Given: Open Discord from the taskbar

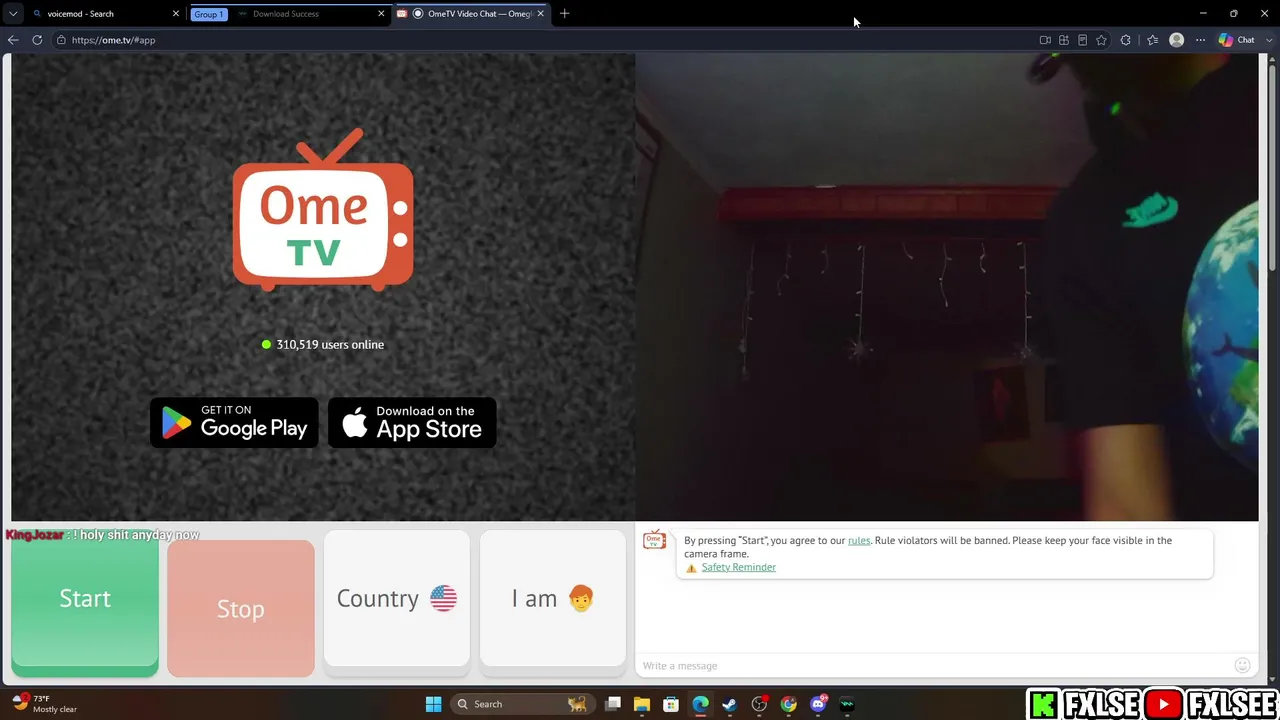Looking at the screenshot, I should click(x=818, y=704).
